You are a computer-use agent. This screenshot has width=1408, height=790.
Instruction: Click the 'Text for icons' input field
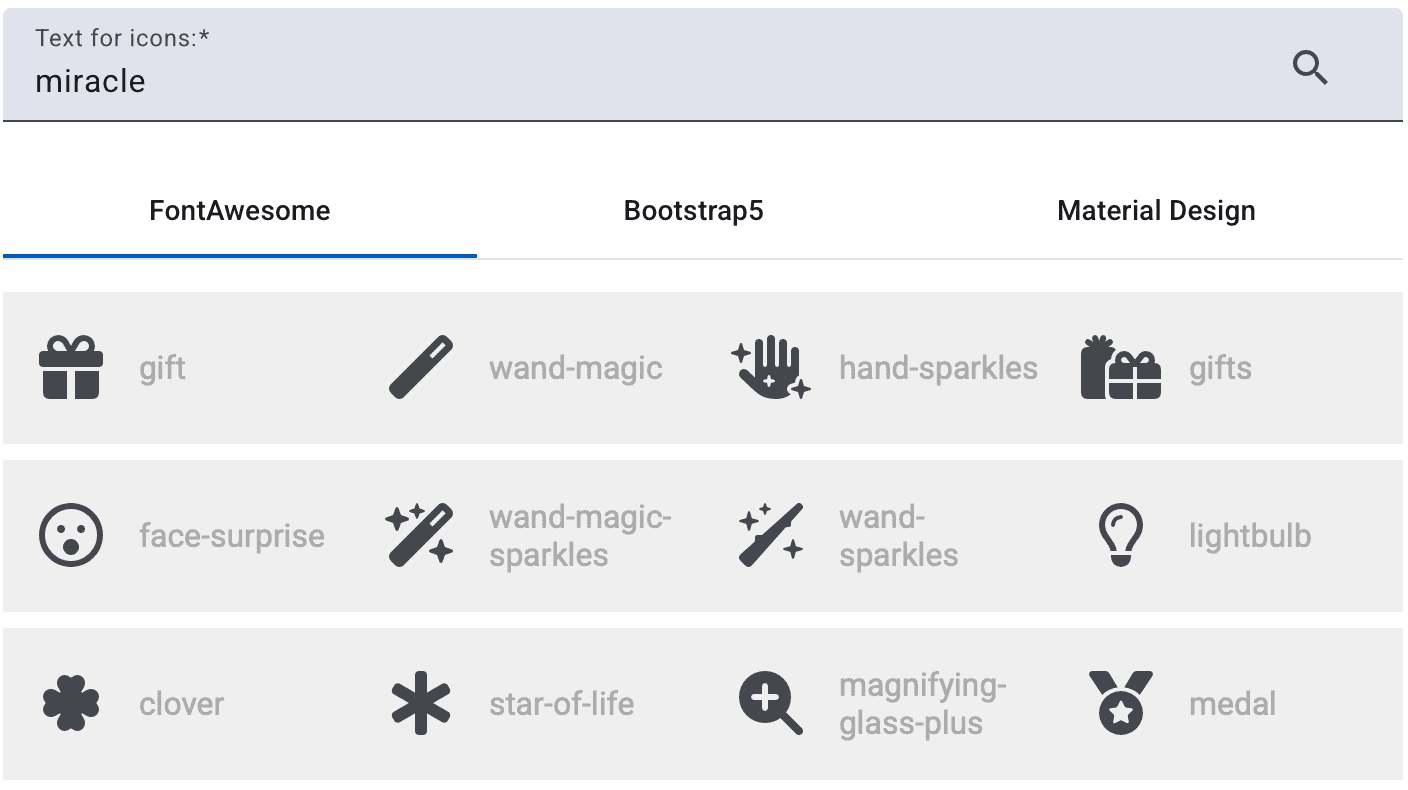400,81
